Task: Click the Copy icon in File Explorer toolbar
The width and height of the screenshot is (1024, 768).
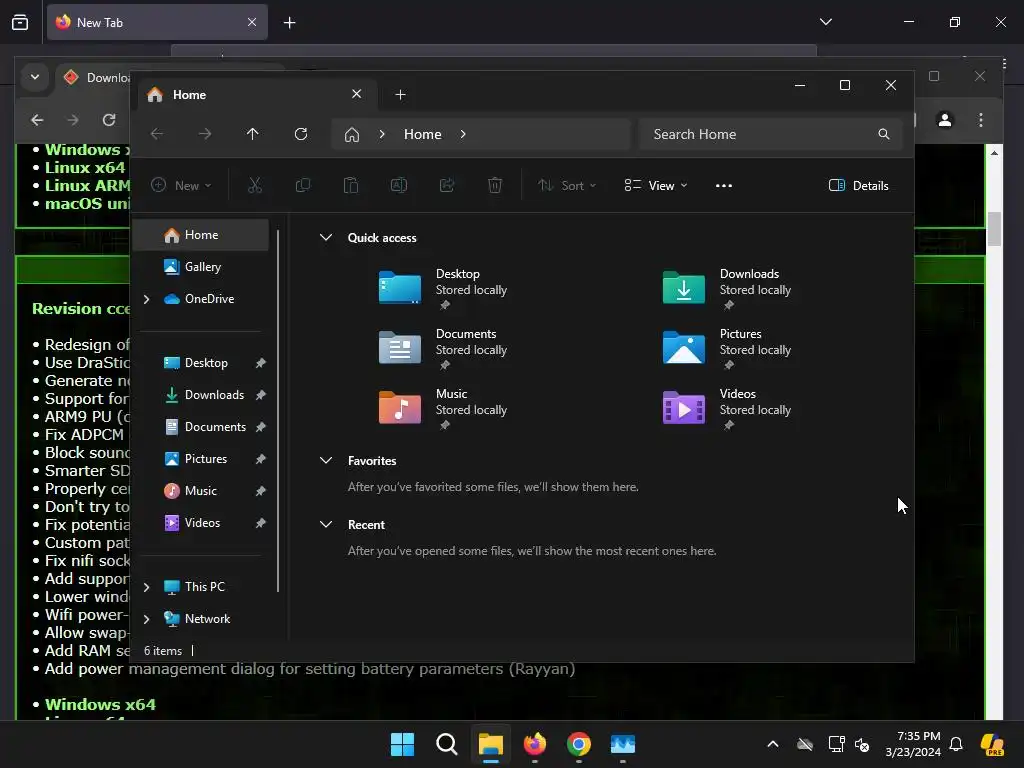Action: tap(303, 185)
